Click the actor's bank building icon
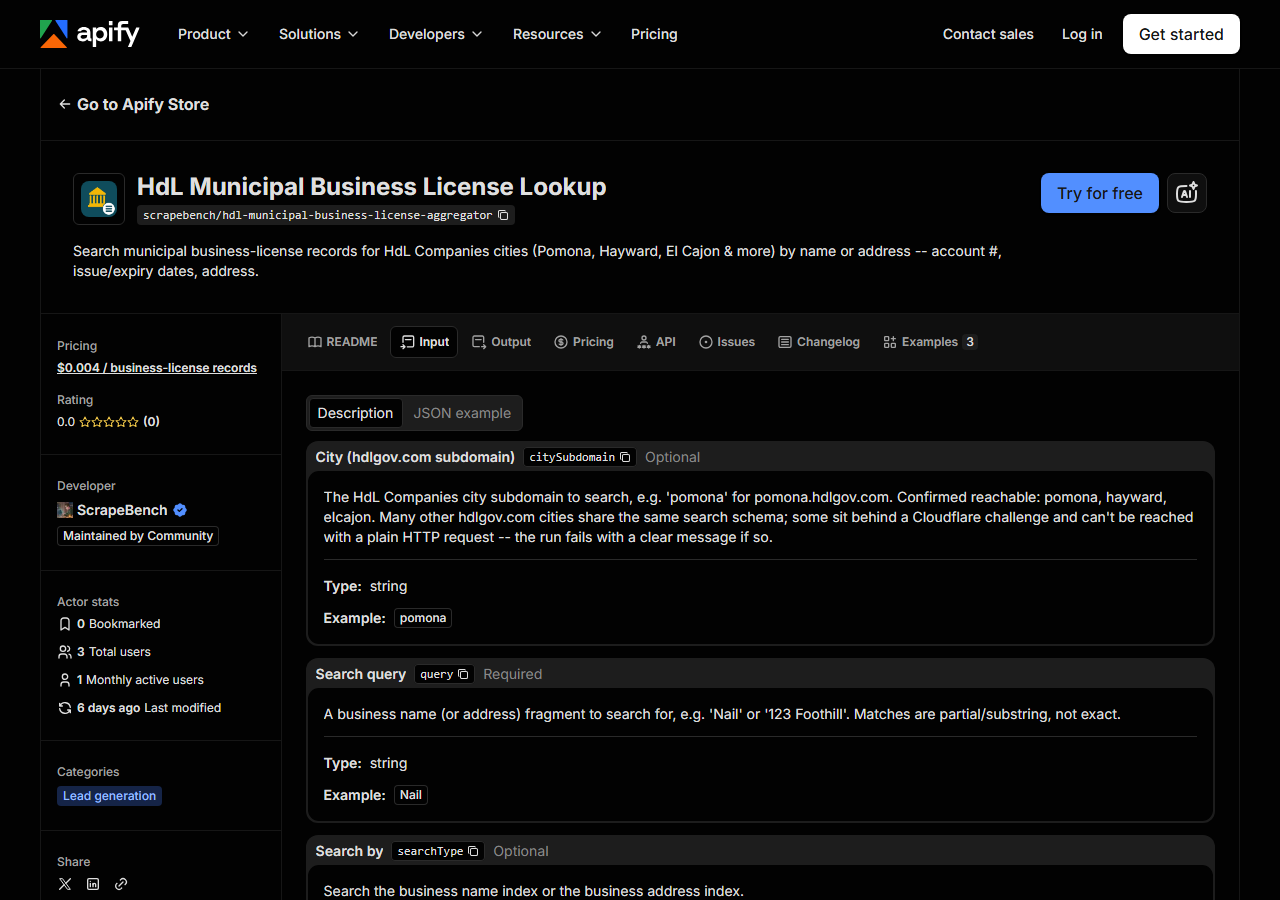The width and height of the screenshot is (1280, 900). (99, 199)
